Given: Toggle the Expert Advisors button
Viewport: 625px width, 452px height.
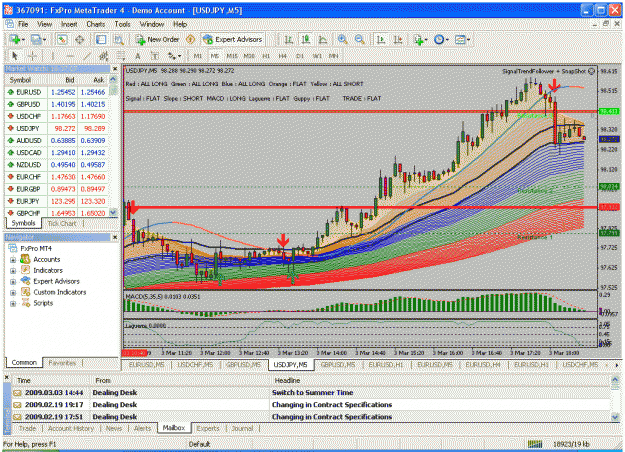Looking at the screenshot, I should (x=233, y=39).
